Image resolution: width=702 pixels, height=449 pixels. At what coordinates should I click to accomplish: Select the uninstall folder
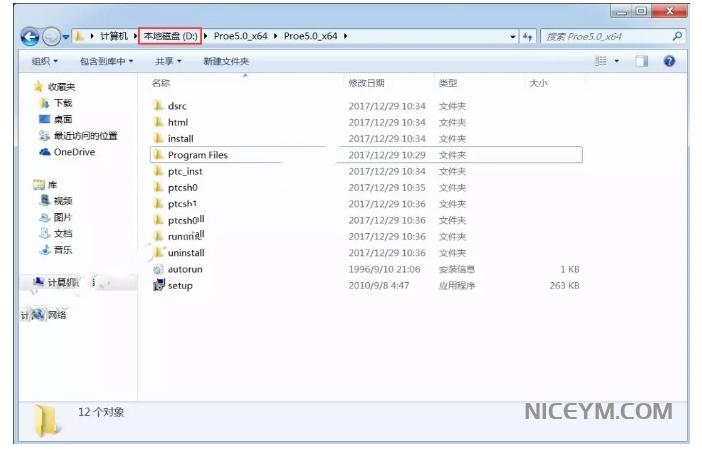coord(186,253)
